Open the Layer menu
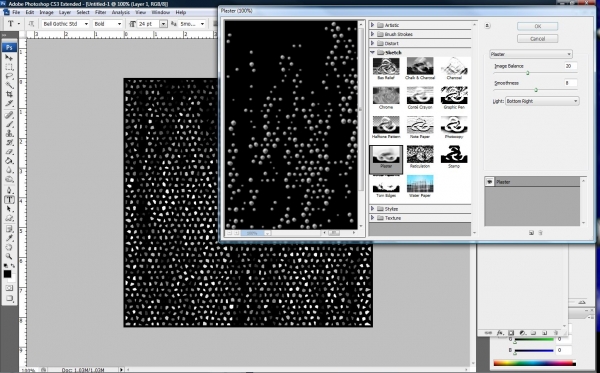The height and width of the screenshot is (373, 600). pyautogui.click(x=65, y=12)
